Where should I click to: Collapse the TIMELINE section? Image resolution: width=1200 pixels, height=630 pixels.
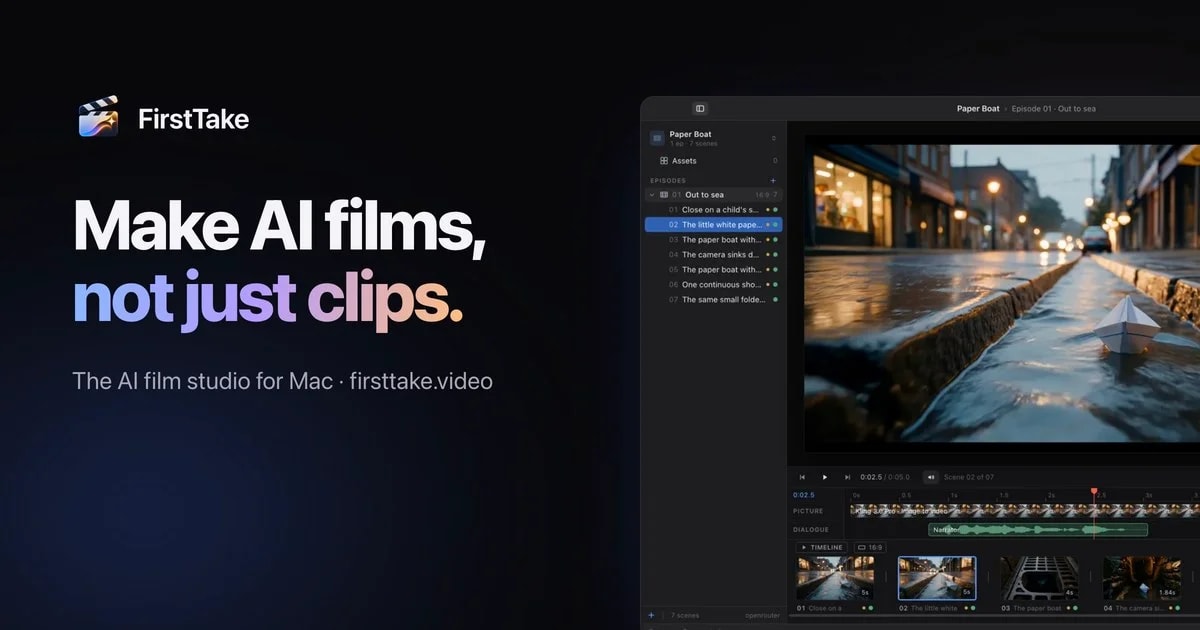tap(822, 548)
